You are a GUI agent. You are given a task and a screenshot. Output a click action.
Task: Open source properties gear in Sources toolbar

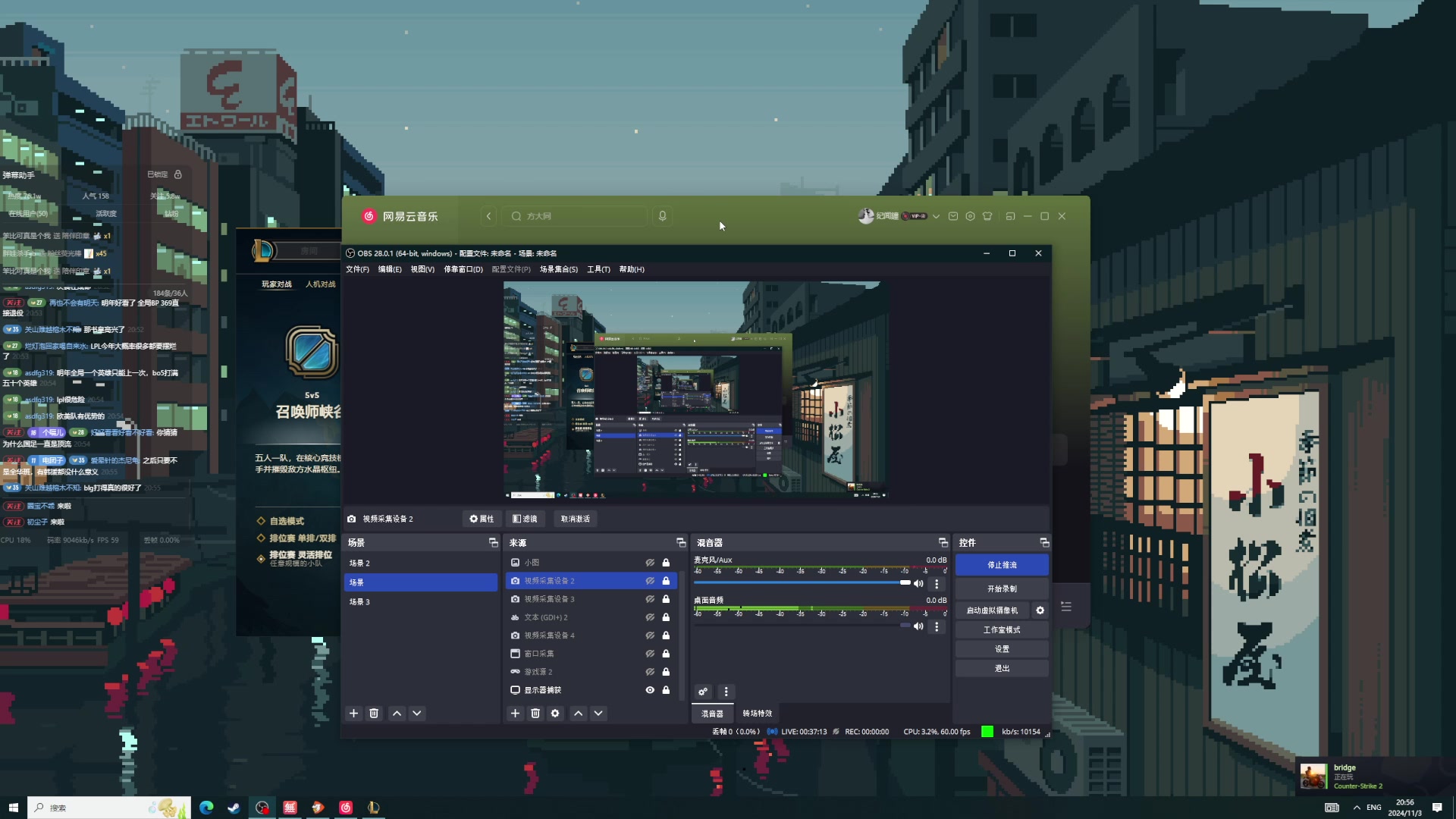point(555,714)
